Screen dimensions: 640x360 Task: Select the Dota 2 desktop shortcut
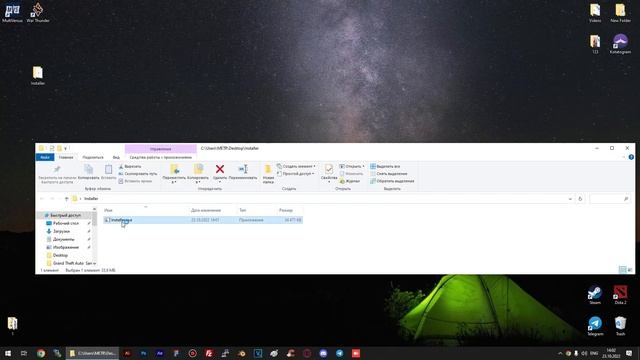(x=620, y=295)
